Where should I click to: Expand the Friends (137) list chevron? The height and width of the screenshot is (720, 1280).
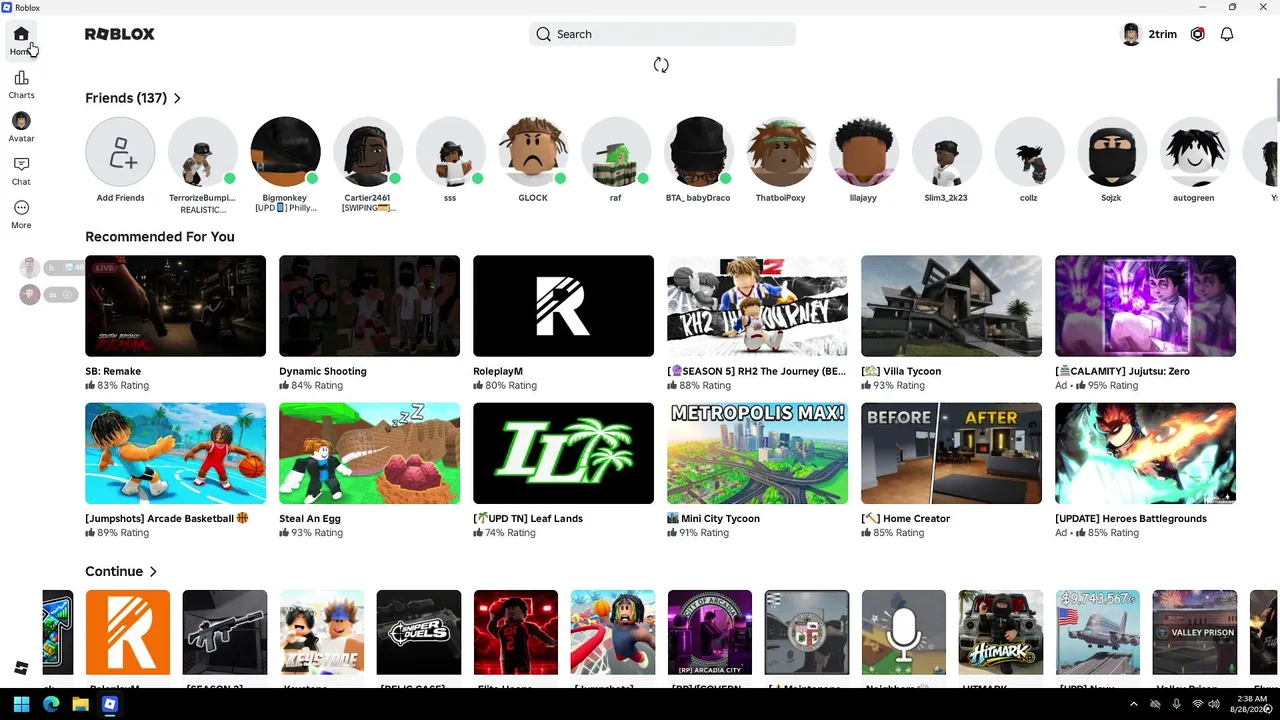[x=177, y=98]
